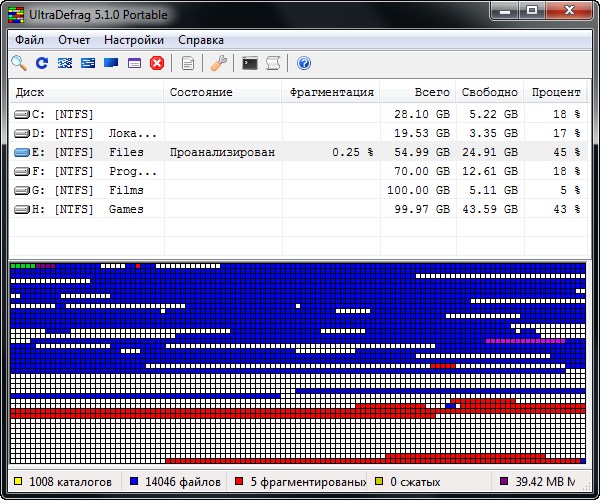Click the Analyze magnifying glass icon
The width and height of the screenshot is (600, 500).
19,63
